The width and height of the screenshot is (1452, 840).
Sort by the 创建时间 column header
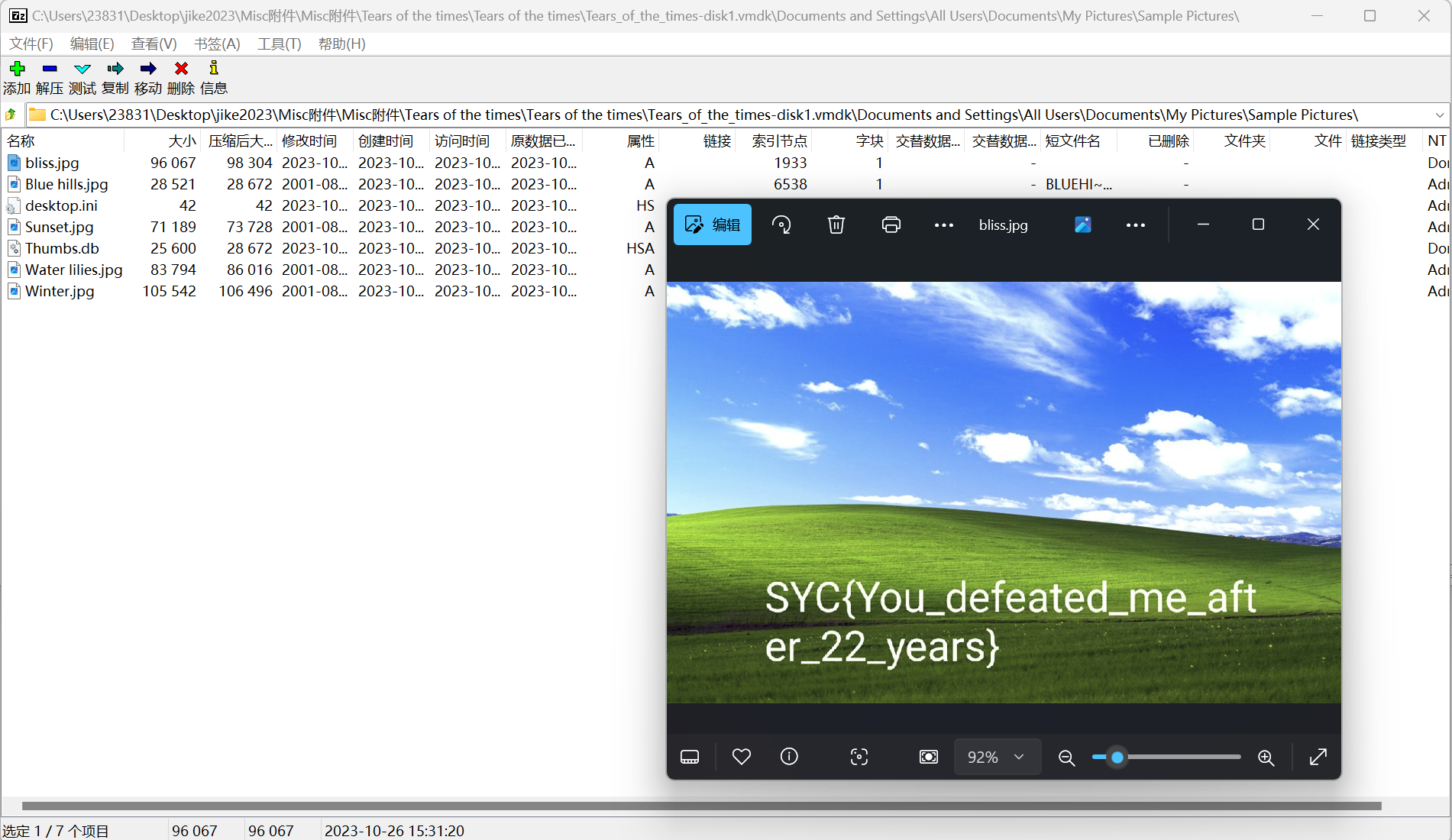click(x=391, y=141)
